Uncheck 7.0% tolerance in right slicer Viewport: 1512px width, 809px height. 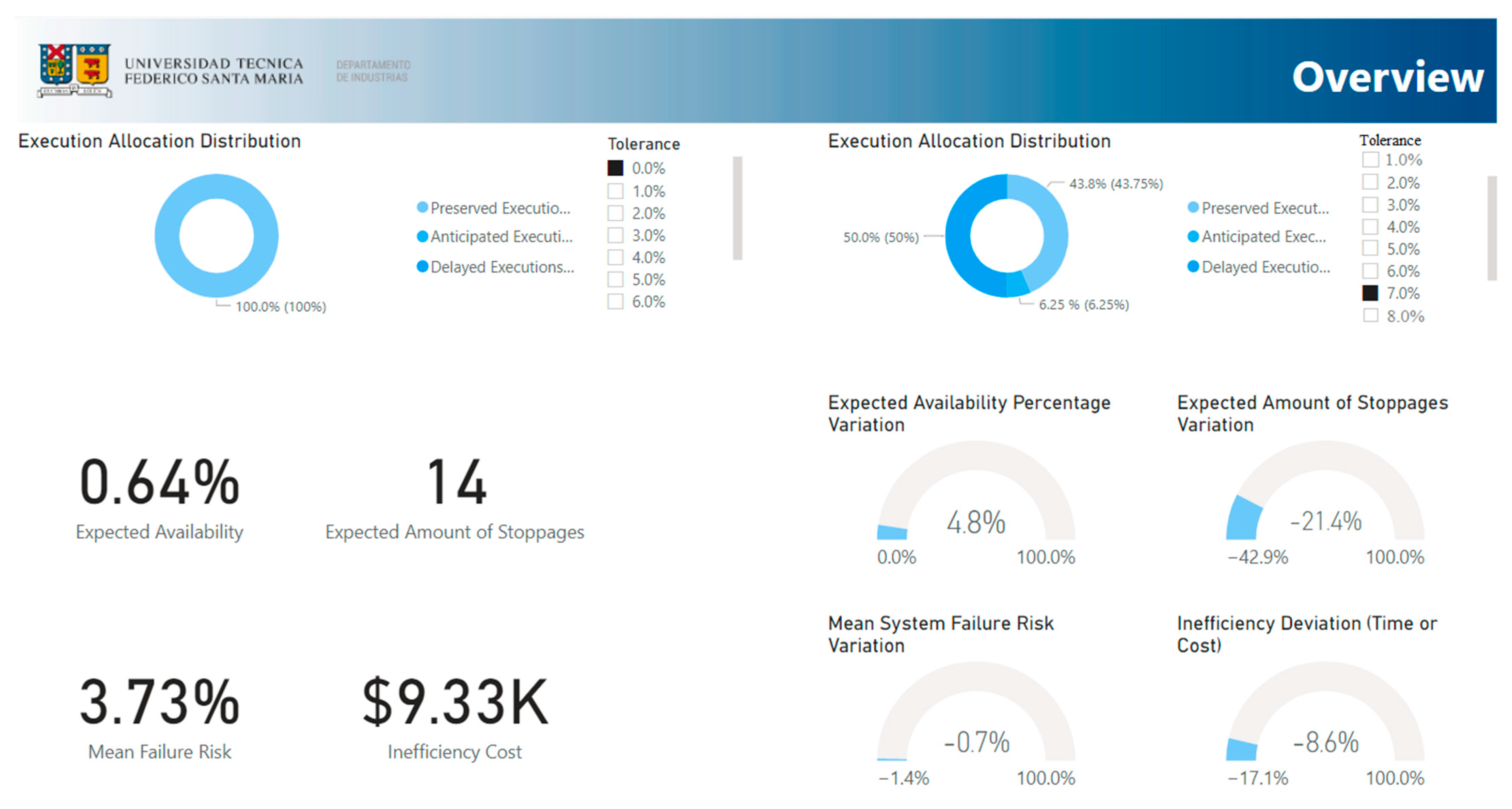click(x=1370, y=293)
